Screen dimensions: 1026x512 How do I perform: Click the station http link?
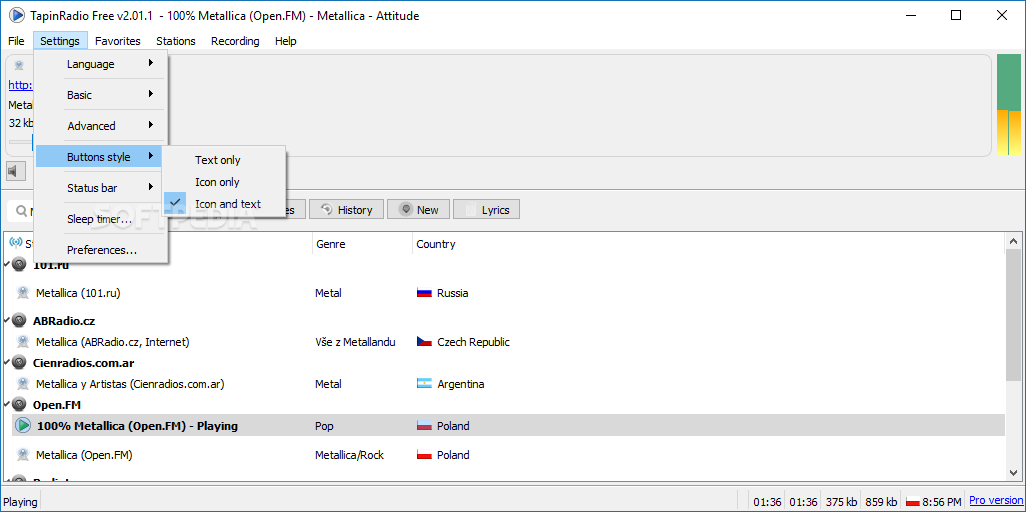click(x=20, y=85)
